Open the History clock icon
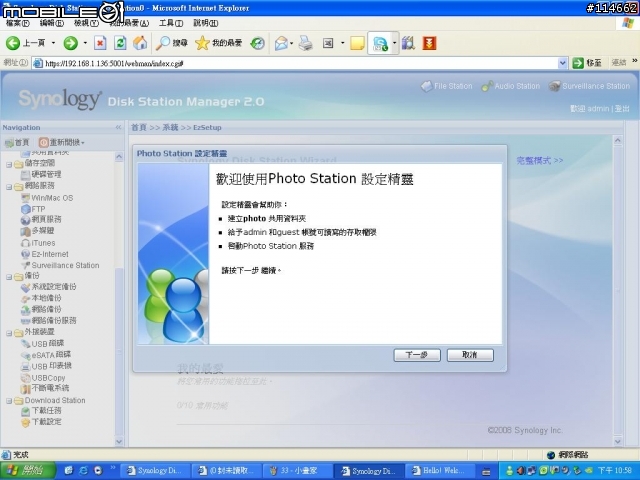640x480 pixels. point(258,43)
